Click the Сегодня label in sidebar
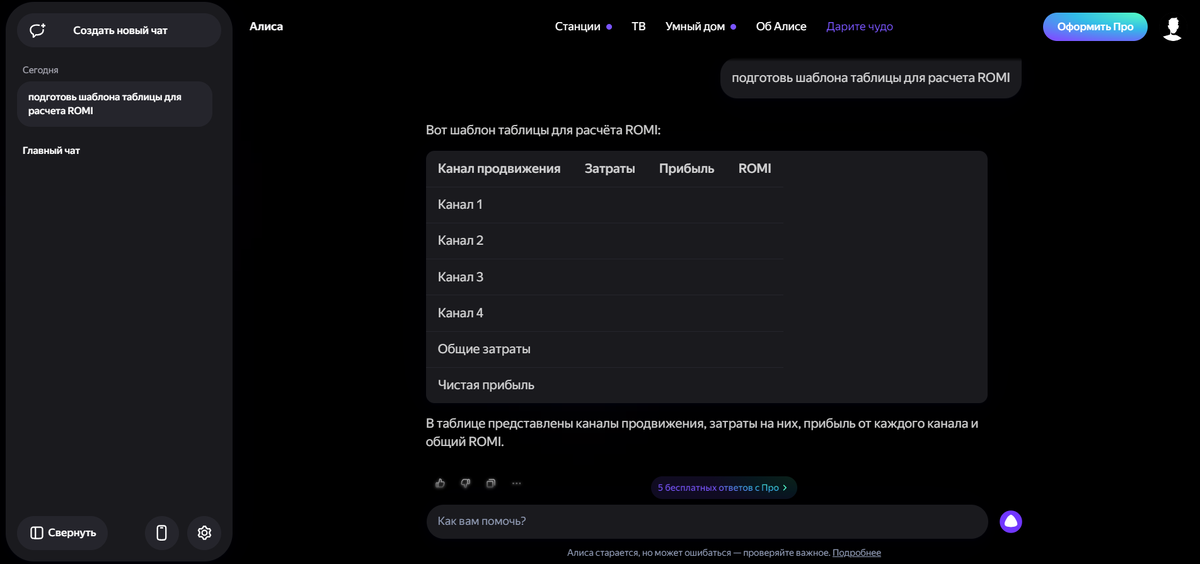 point(40,70)
